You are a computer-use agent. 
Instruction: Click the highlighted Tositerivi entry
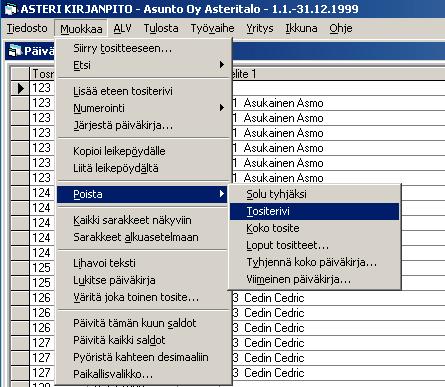(314, 211)
